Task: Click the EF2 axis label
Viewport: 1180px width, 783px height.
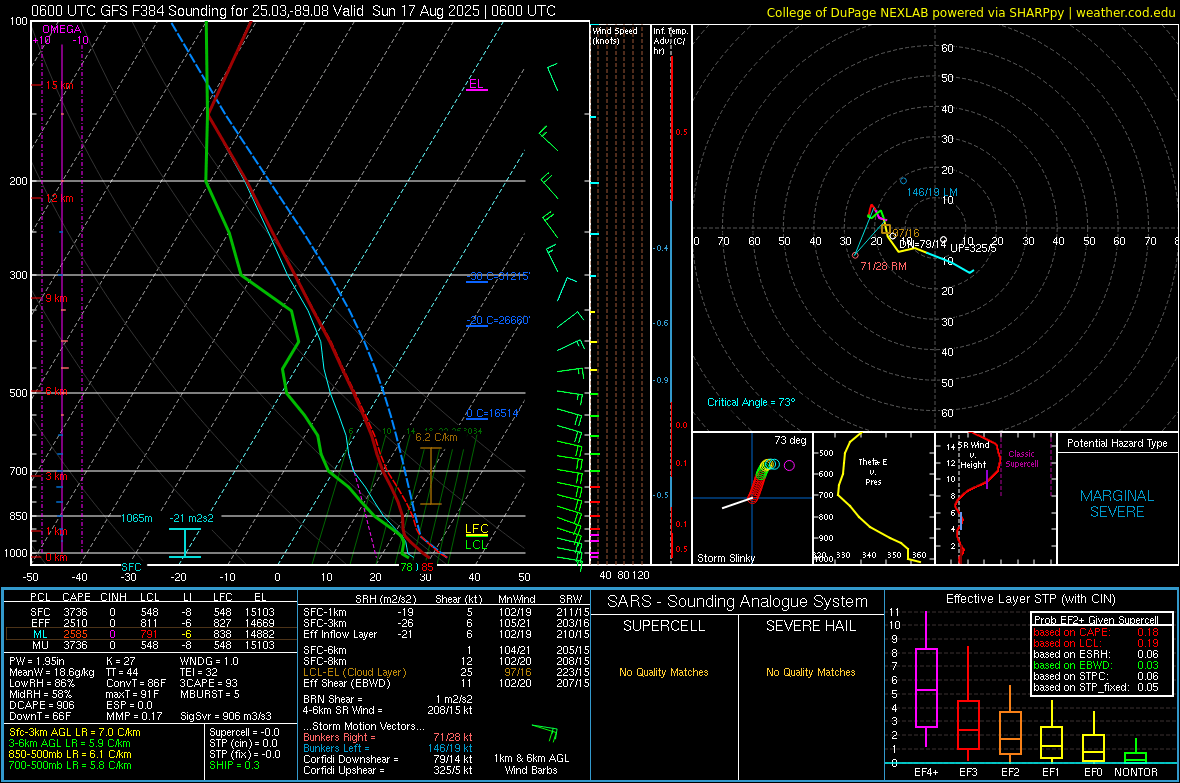Action: [x=1010, y=772]
